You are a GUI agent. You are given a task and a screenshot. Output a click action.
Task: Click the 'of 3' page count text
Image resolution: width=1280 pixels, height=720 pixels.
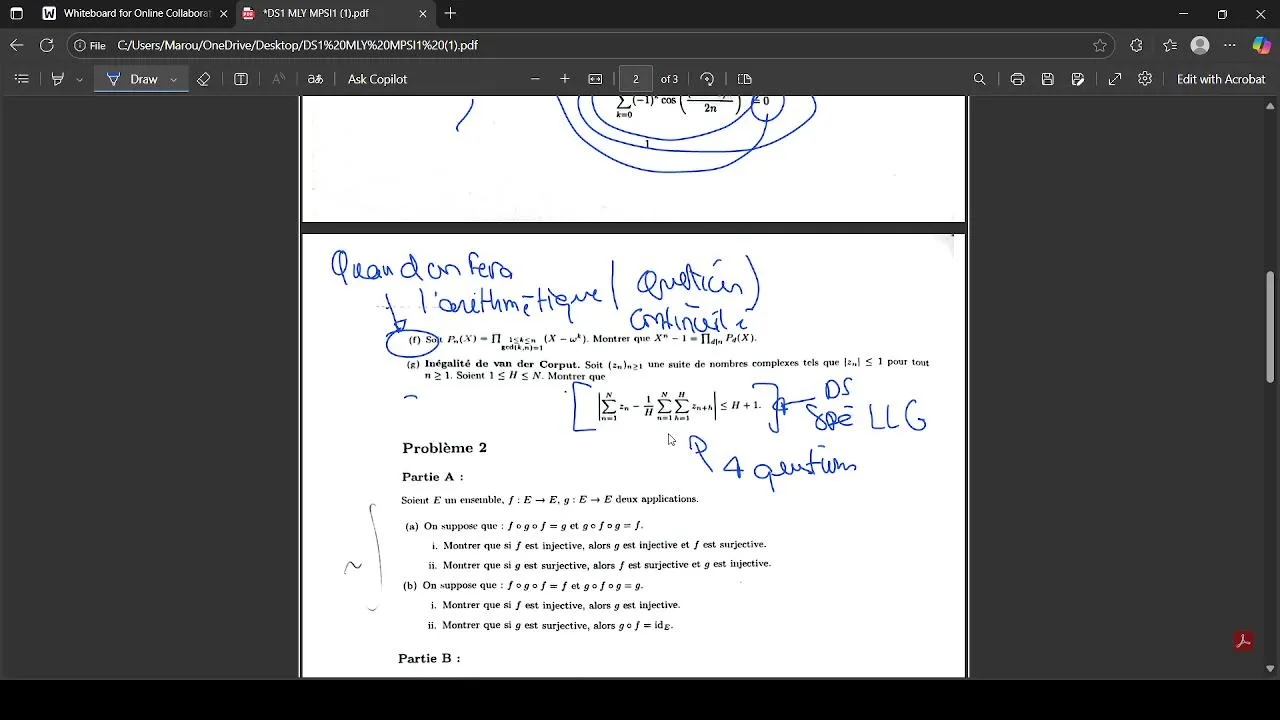coord(669,79)
